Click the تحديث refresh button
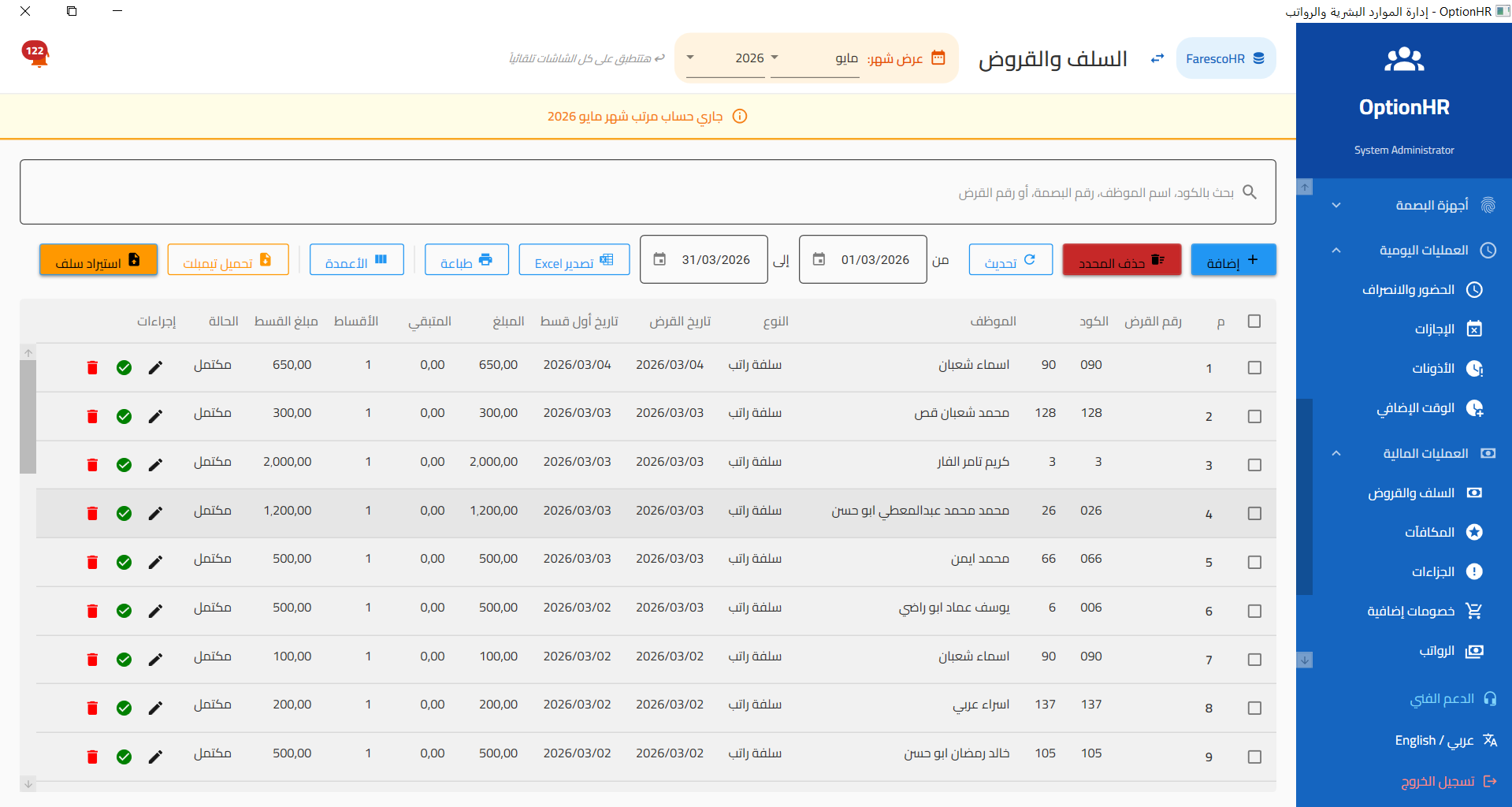This screenshot has height=807, width=1512. (1011, 260)
